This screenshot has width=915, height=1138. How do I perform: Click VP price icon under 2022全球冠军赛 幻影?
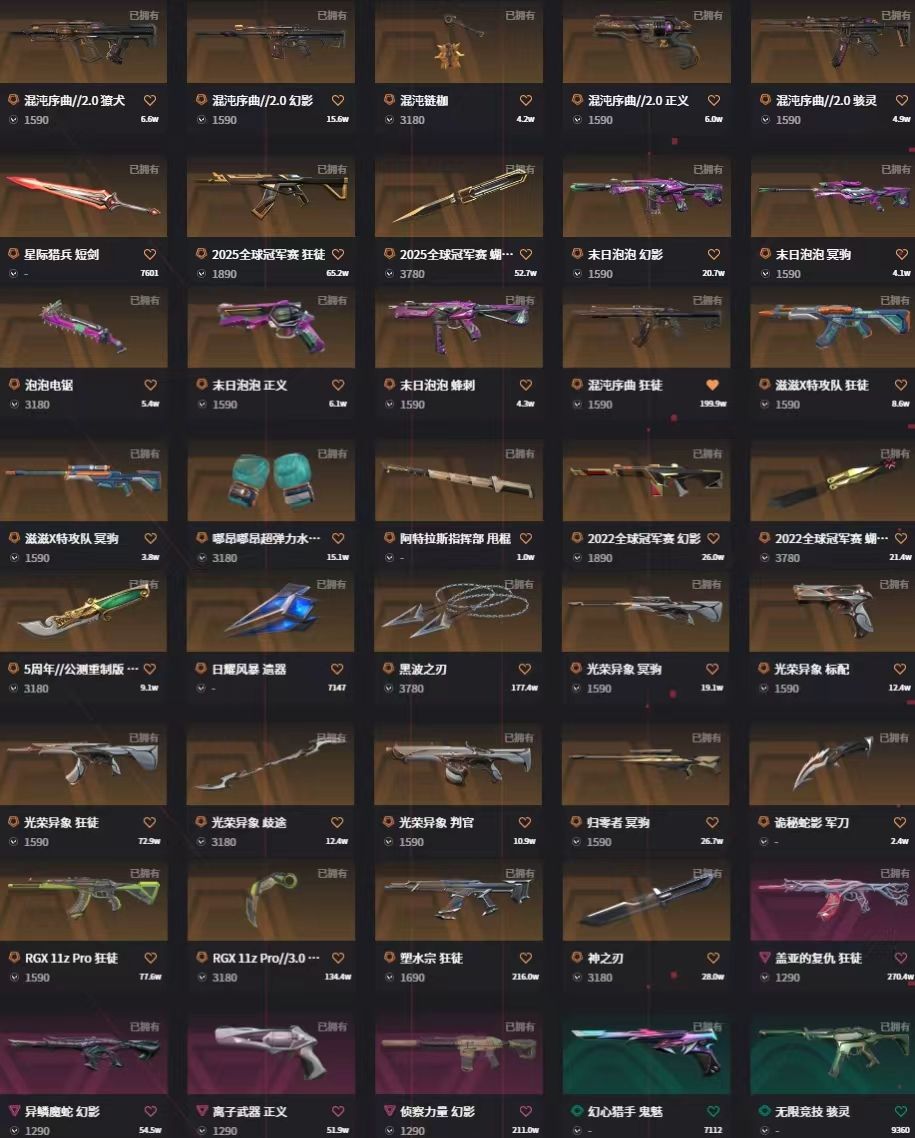(x=577, y=558)
